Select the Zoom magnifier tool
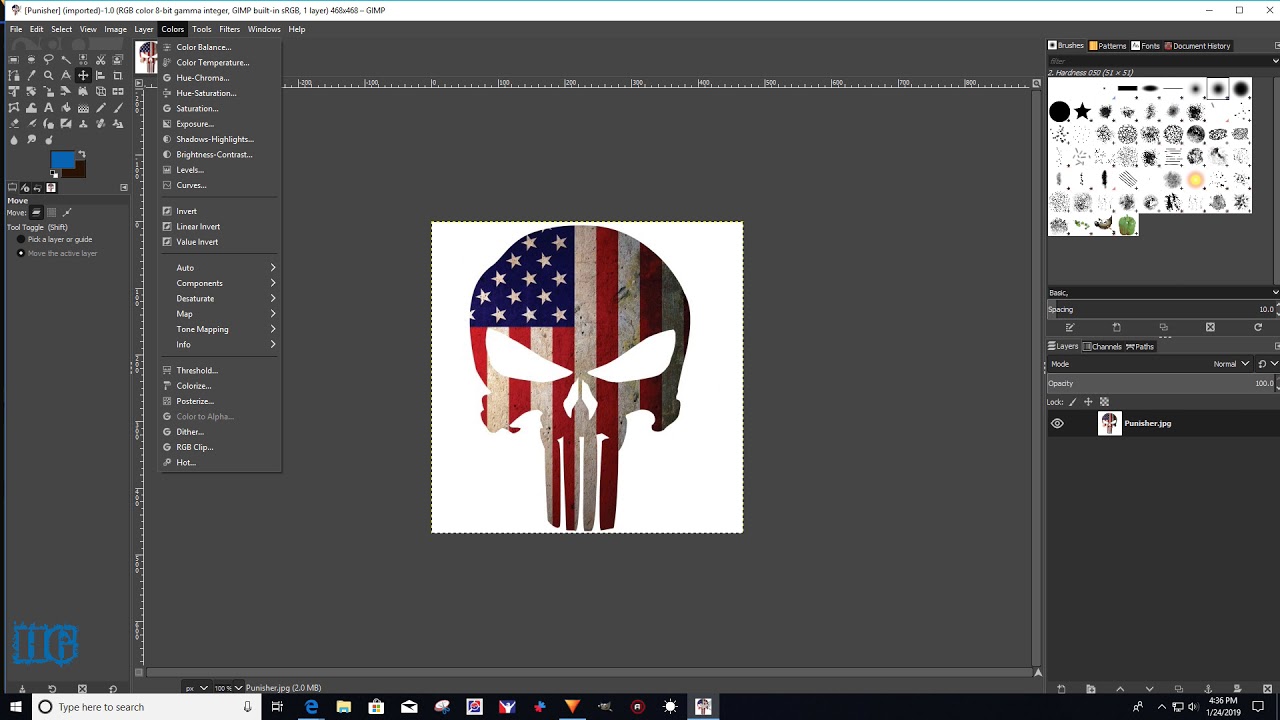The image size is (1280, 720). click(x=48, y=76)
